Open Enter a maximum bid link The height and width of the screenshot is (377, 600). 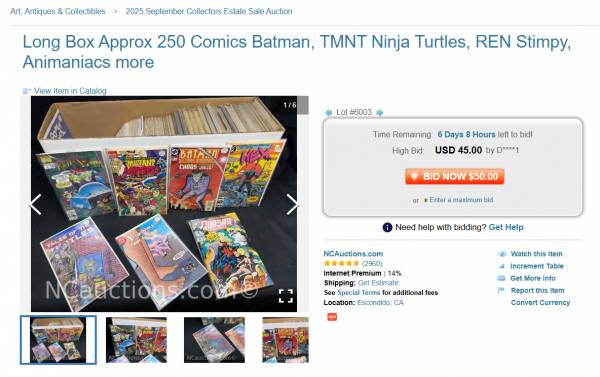pyautogui.click(x=461, y=200)
